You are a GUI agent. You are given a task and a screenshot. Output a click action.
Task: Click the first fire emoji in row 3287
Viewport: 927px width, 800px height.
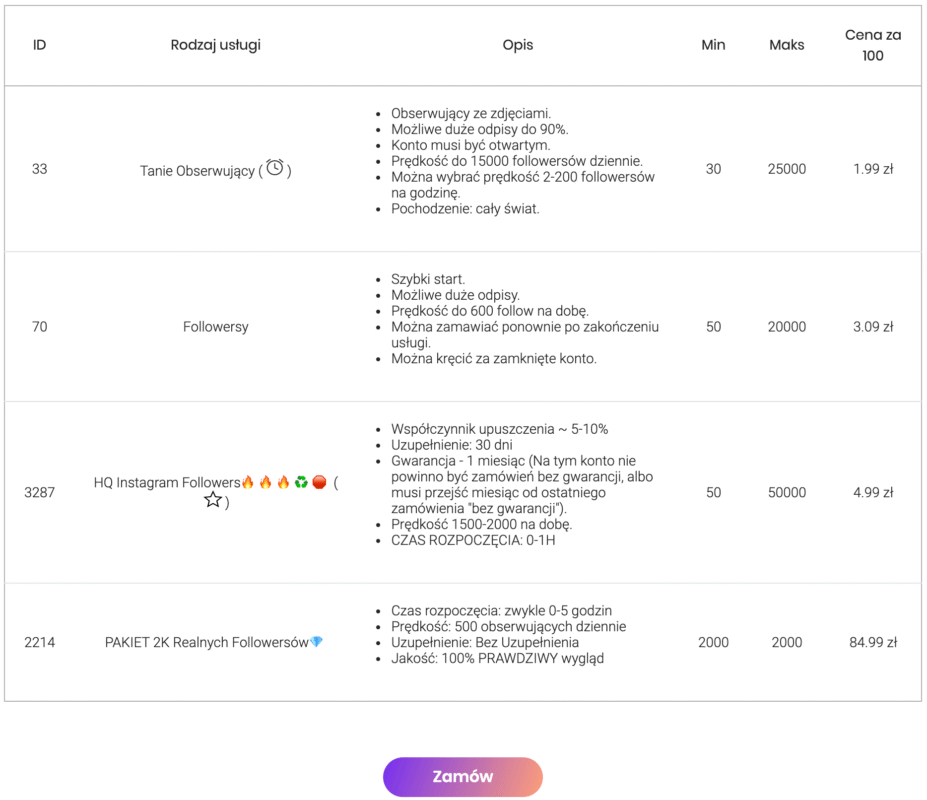248,483
